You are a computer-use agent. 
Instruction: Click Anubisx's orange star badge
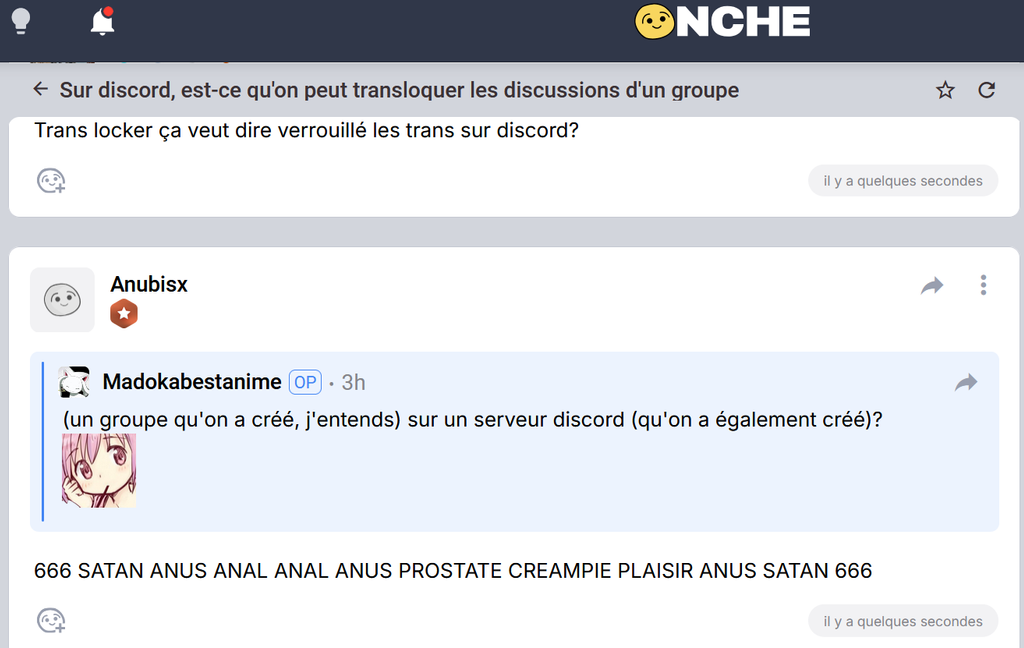click(124, 314)
